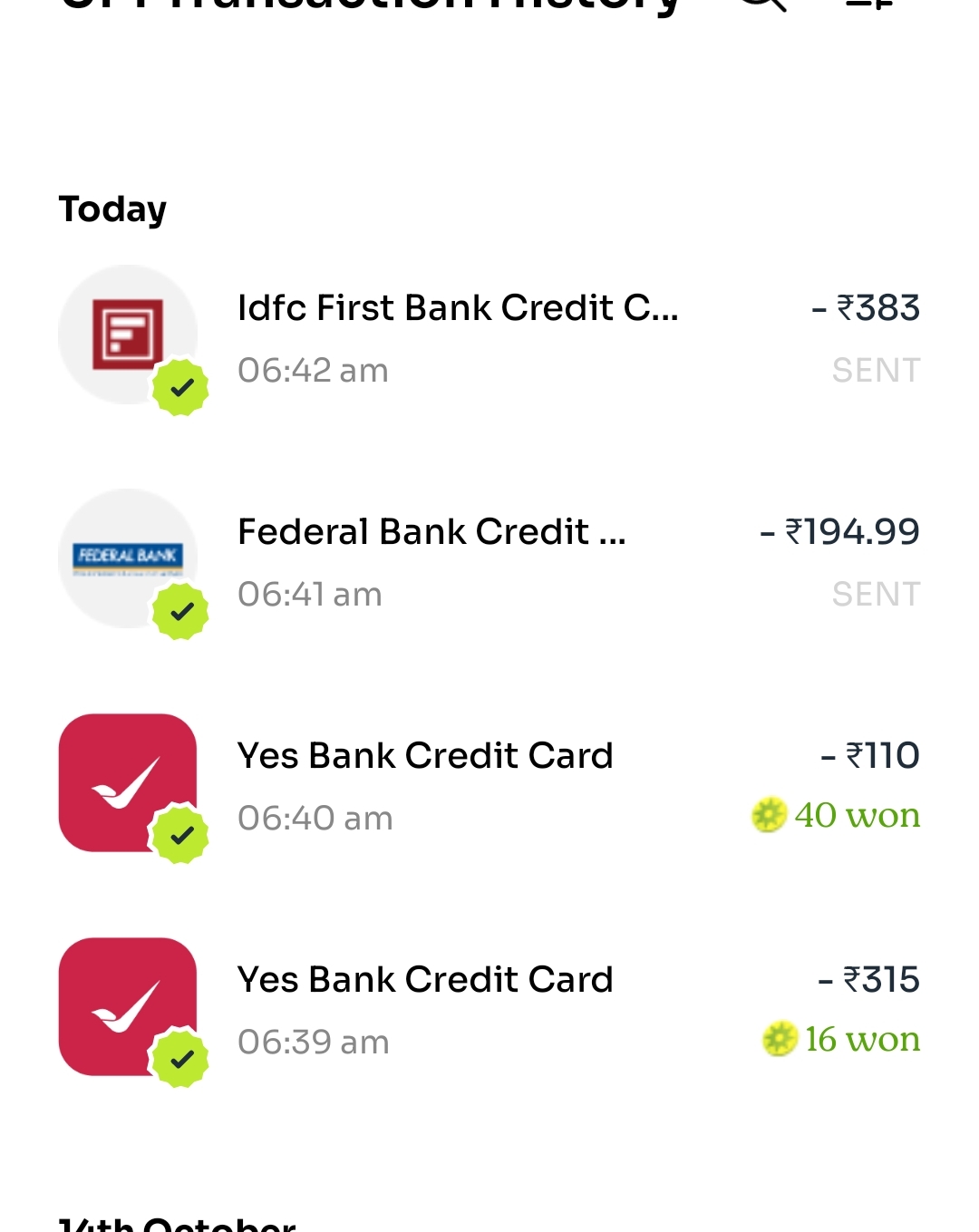Tap green verified badge on Federal Bank logo

(181, 612)
